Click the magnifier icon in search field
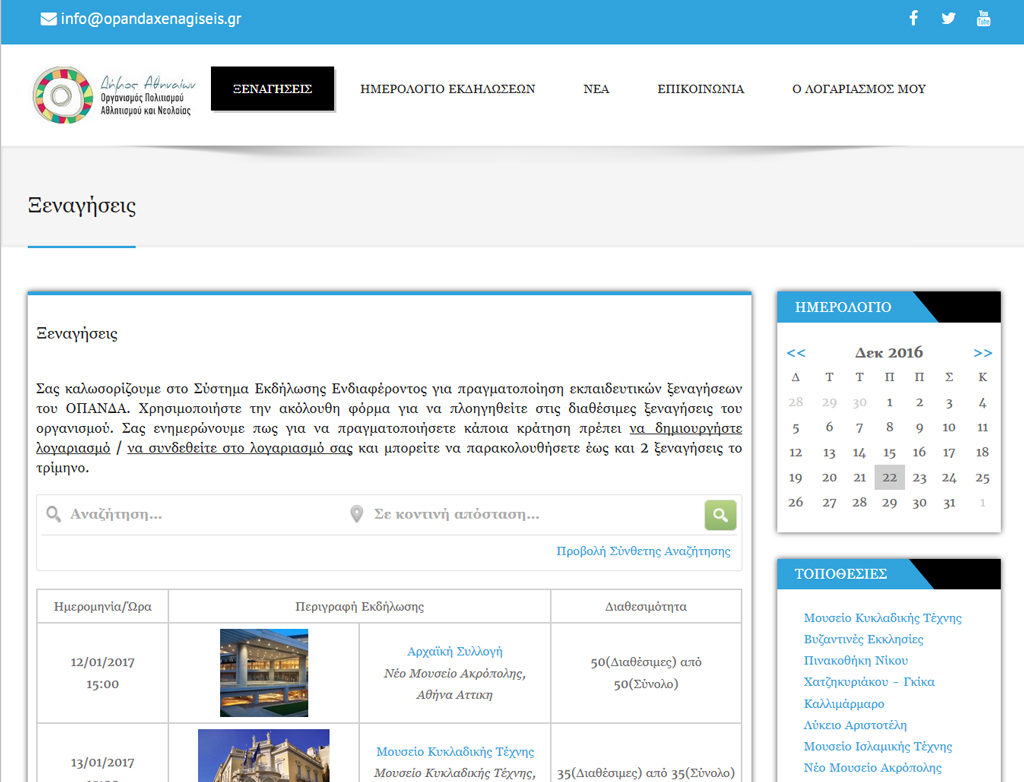 (x=53, y=515)
